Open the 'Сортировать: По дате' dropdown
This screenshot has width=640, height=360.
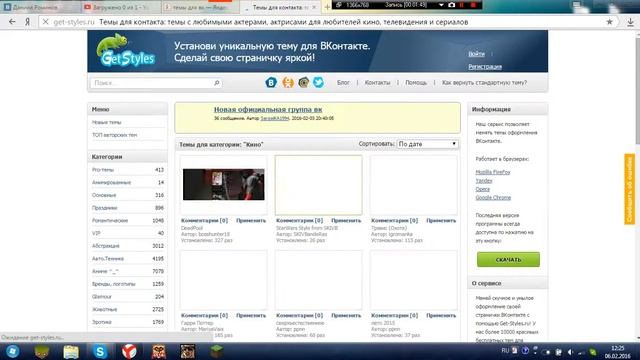click(427, 144)
